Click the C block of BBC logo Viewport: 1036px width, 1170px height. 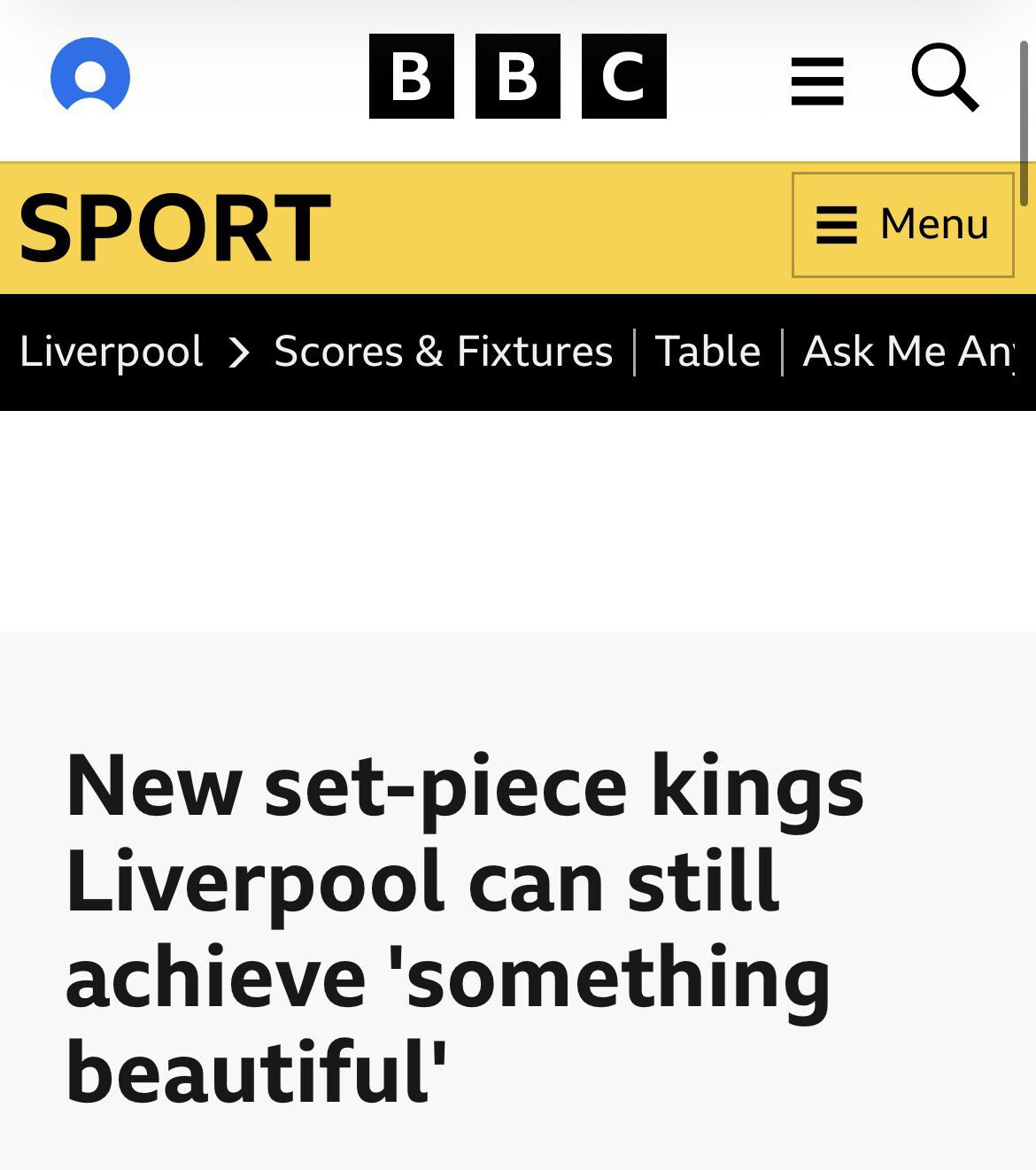pyautogui.click(x=623, y=76)
